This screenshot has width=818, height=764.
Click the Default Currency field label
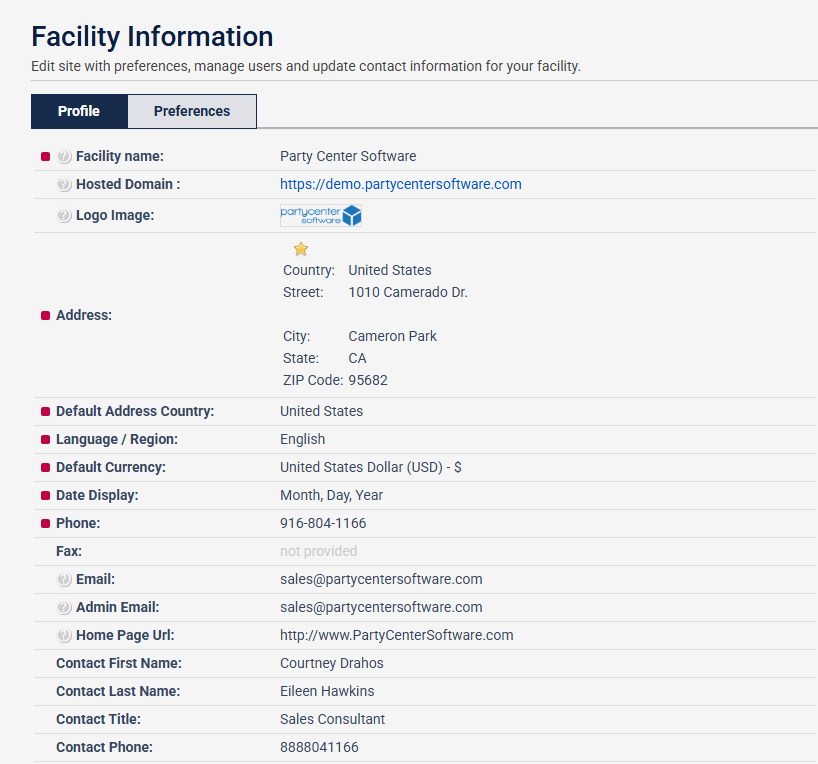[111, 467]
